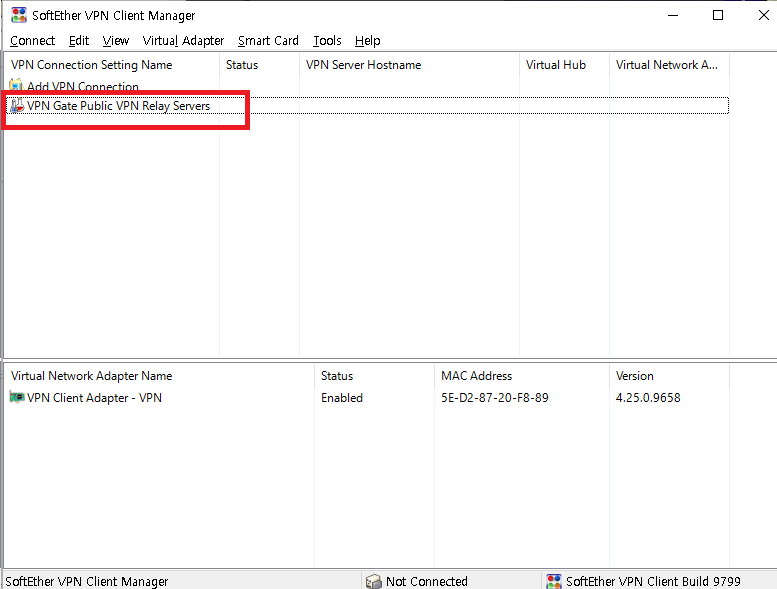
Task: Sort by MAC Address column
Action: pyautogui.click(x=522, y=376)
